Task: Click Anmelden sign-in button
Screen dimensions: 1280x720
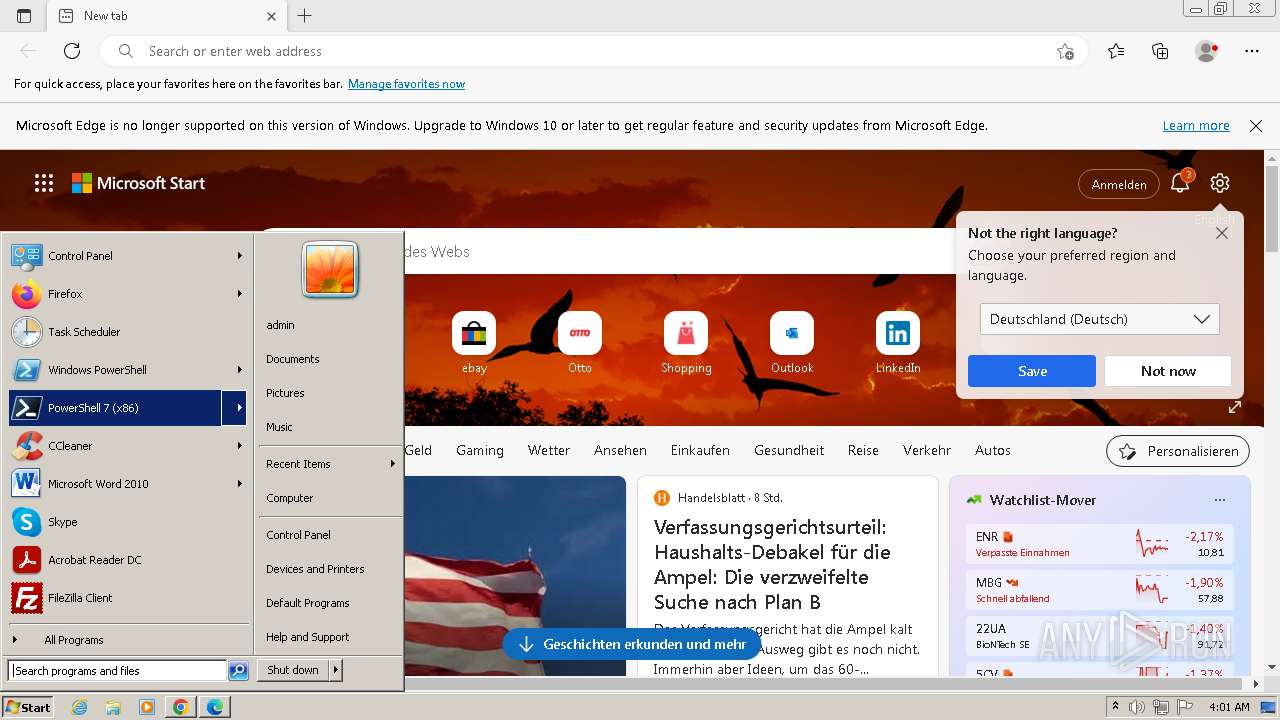Action: point(1119,184)
